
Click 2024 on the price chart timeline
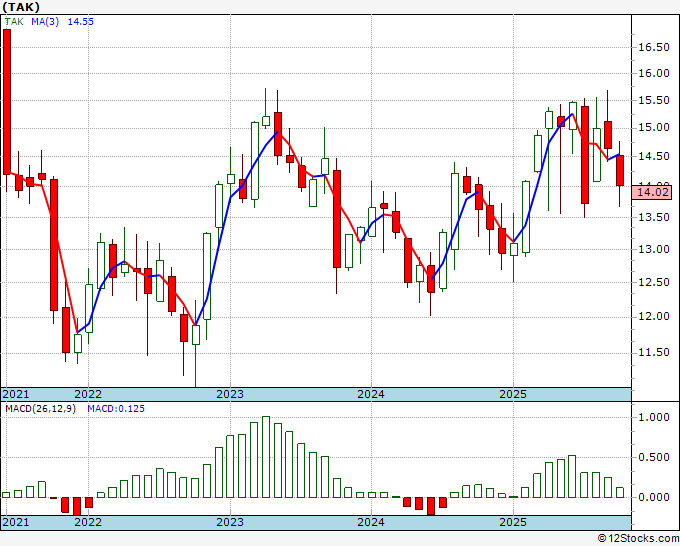(371, 394)
